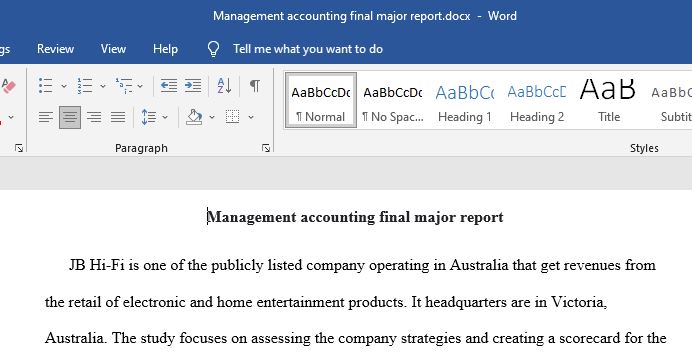Open the View ribbon tab
This screenshot has height=360, width=692.
[113, 49]
